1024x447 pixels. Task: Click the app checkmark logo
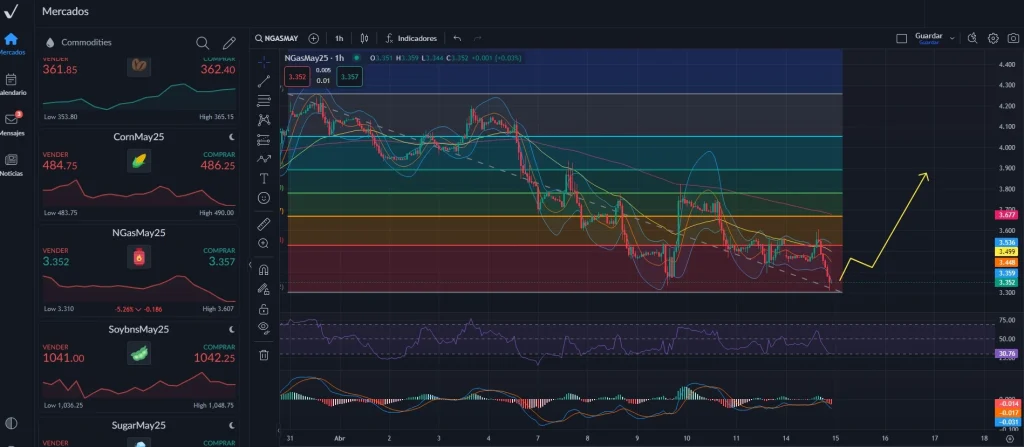(11, 12)
